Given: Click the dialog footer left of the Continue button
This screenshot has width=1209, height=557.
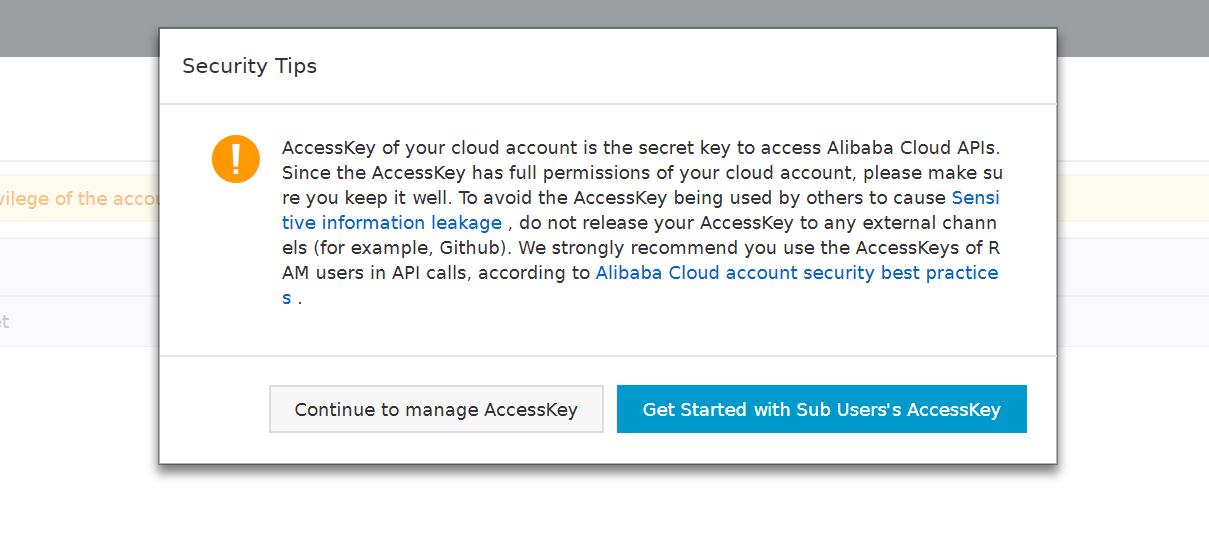Looking at the screenshot, I should pos(214,409).
